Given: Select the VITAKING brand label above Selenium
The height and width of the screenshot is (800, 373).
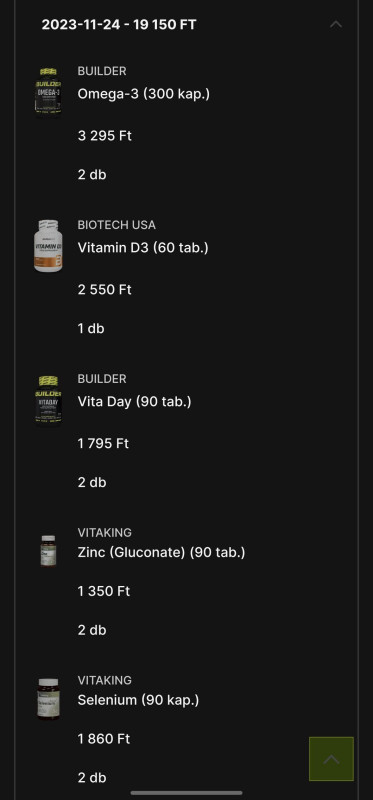Looking at the screenshot, I should (x=105, y=680).
